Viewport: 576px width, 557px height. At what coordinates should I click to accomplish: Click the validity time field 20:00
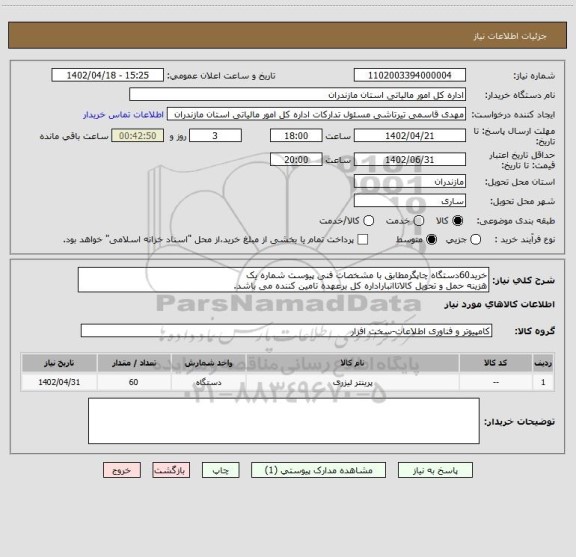point(296,159)
